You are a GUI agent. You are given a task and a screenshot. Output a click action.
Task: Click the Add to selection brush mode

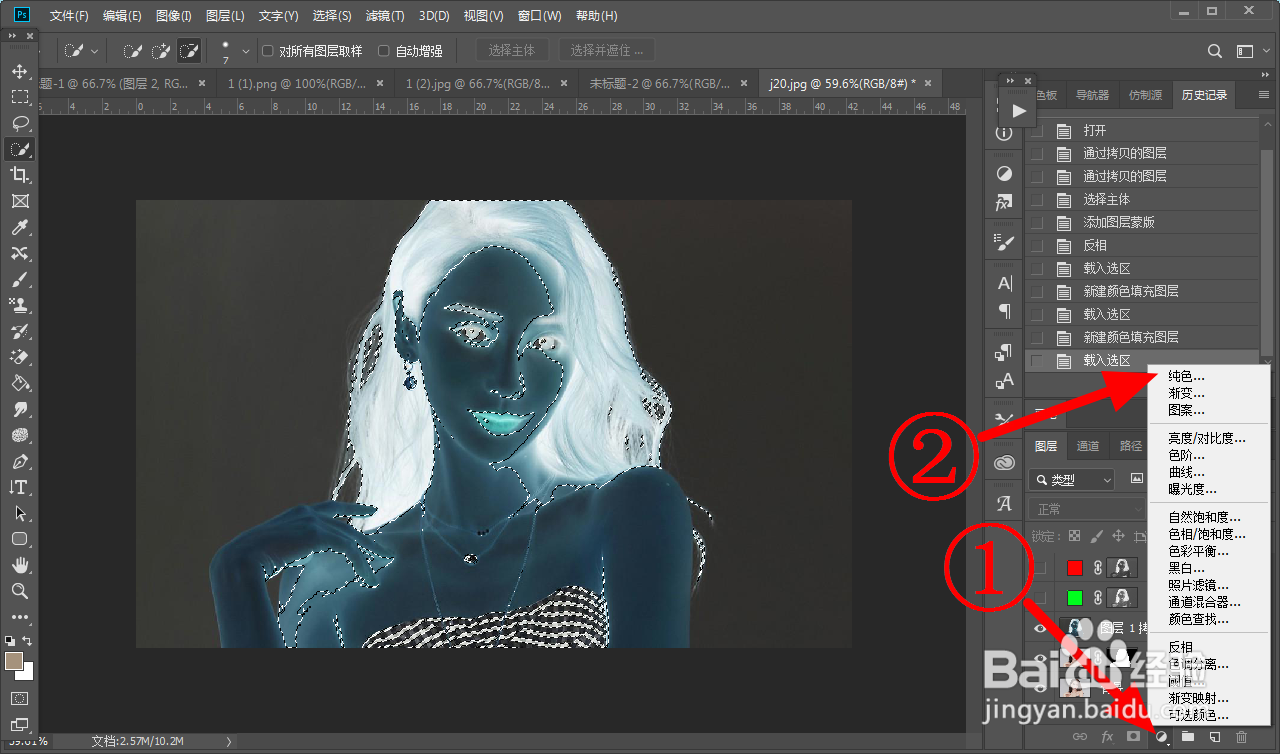point(160,50)
